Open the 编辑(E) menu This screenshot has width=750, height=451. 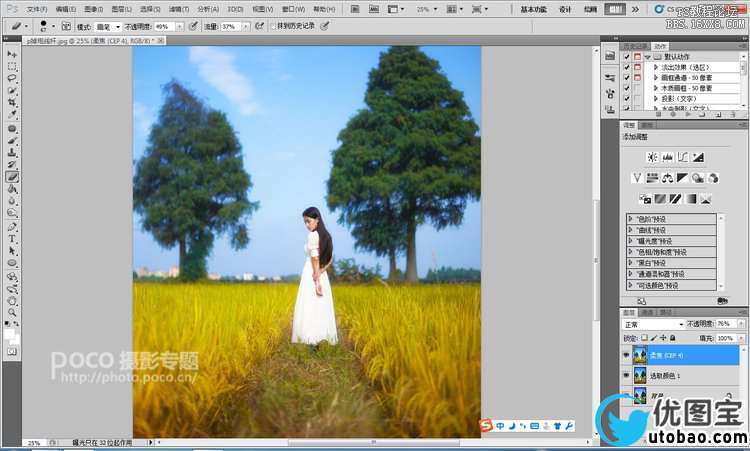[x=65, y=9]
